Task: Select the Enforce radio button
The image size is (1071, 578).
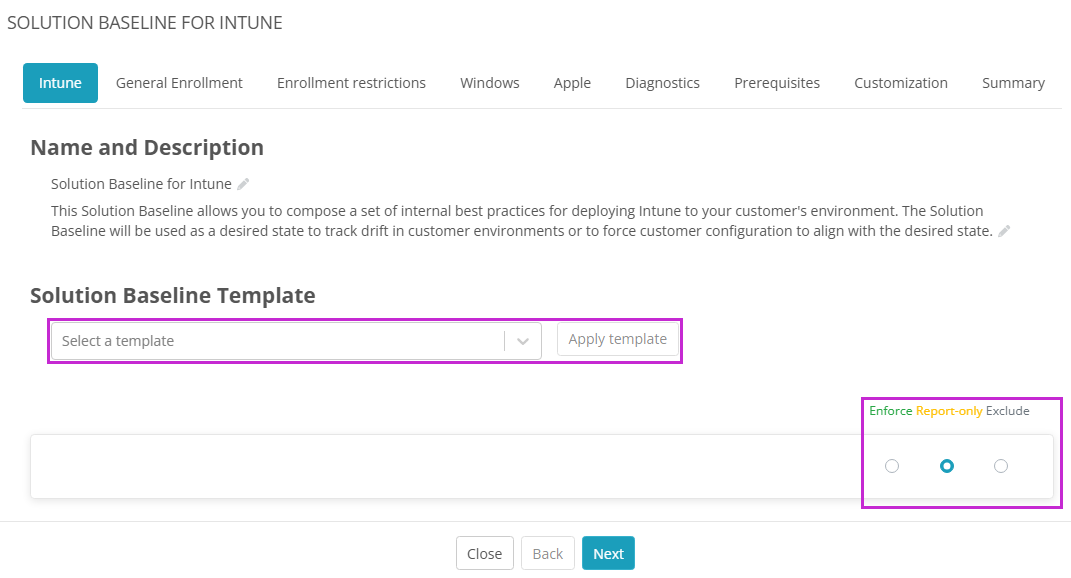Action: click(x=892, y=466)
